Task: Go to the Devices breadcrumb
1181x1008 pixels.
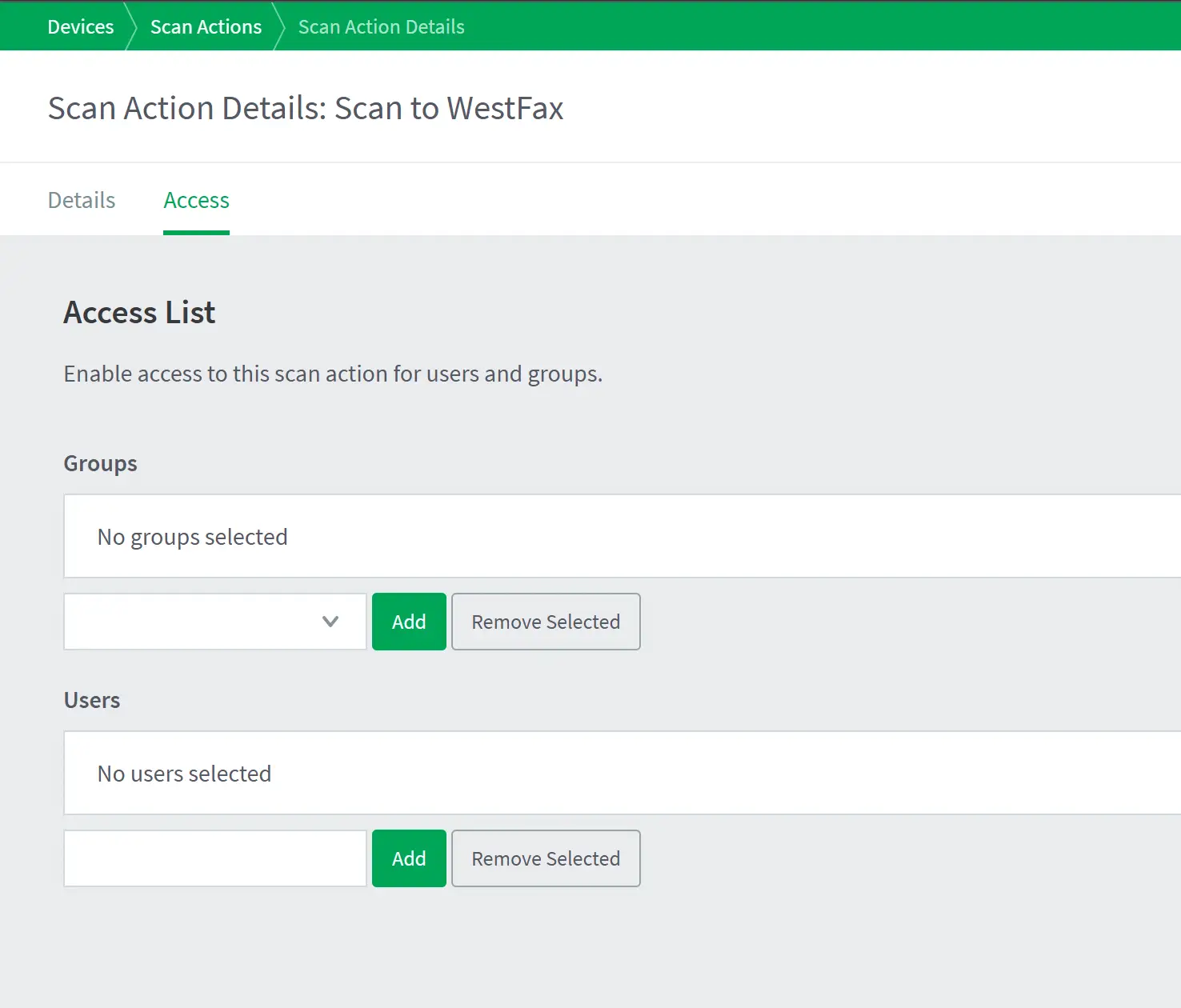Action: [x=81, y=26]
